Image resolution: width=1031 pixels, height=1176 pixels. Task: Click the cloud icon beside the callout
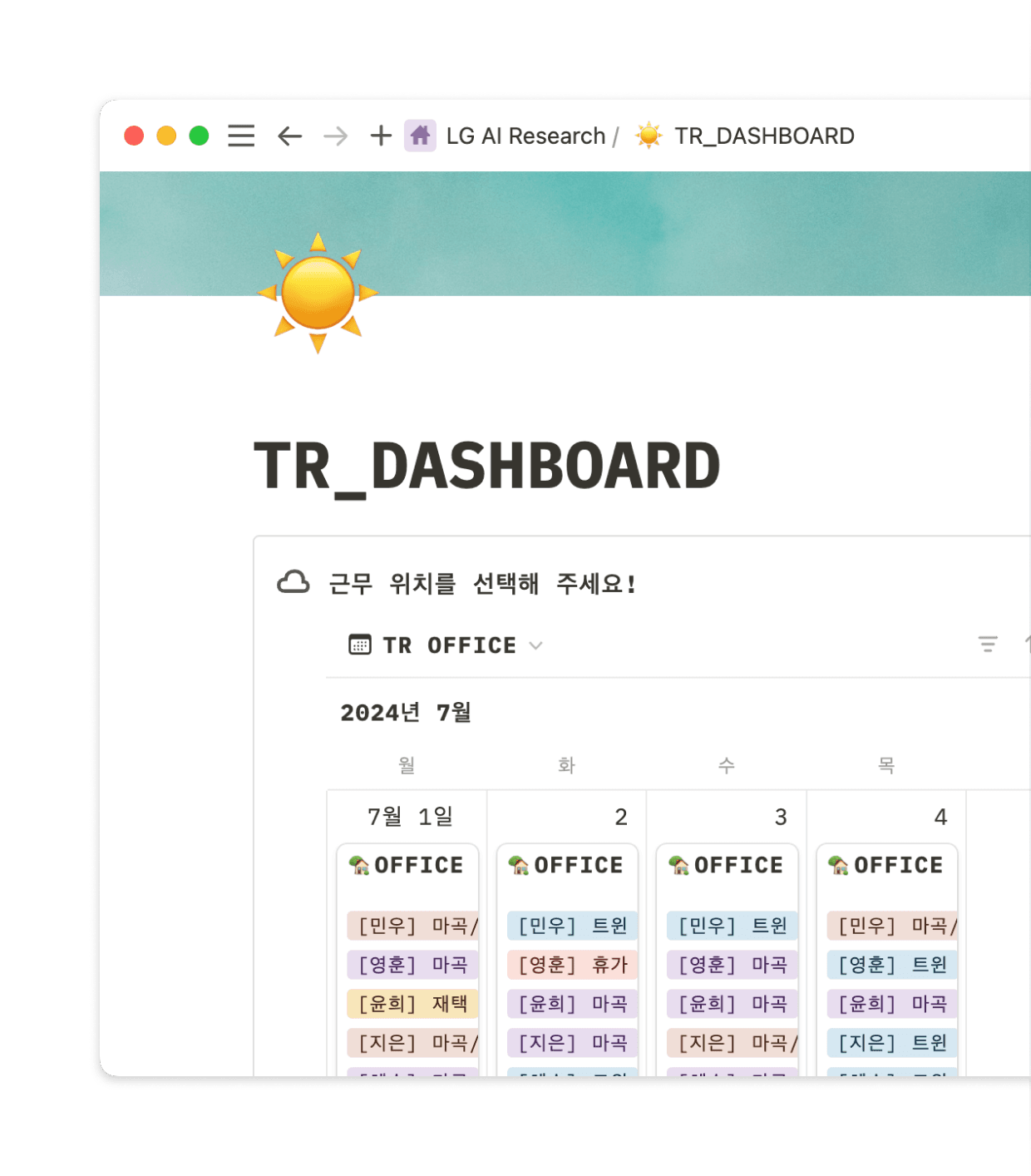pos(294,582)
